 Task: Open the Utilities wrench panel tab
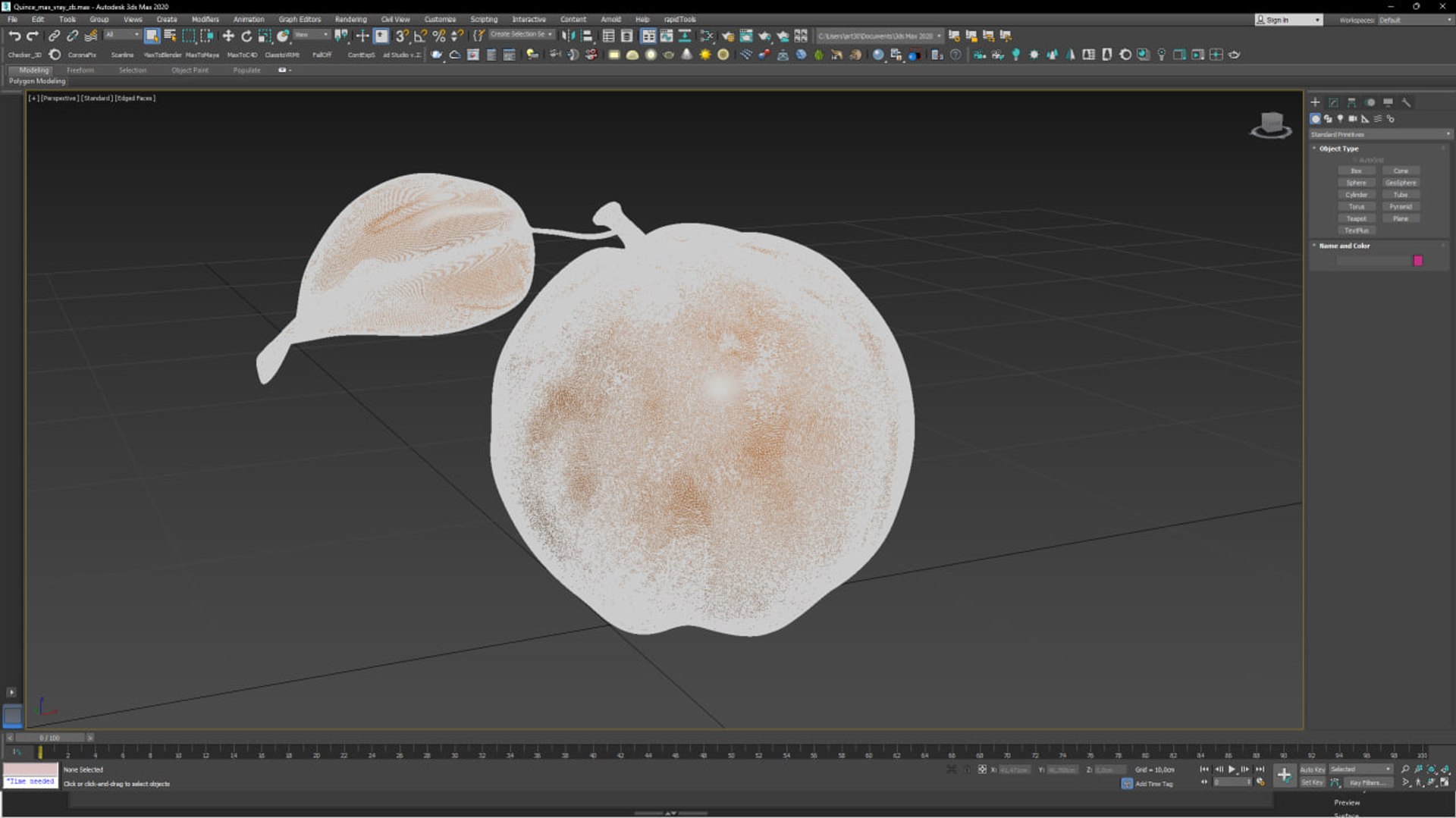click(x=1406, y=102)
